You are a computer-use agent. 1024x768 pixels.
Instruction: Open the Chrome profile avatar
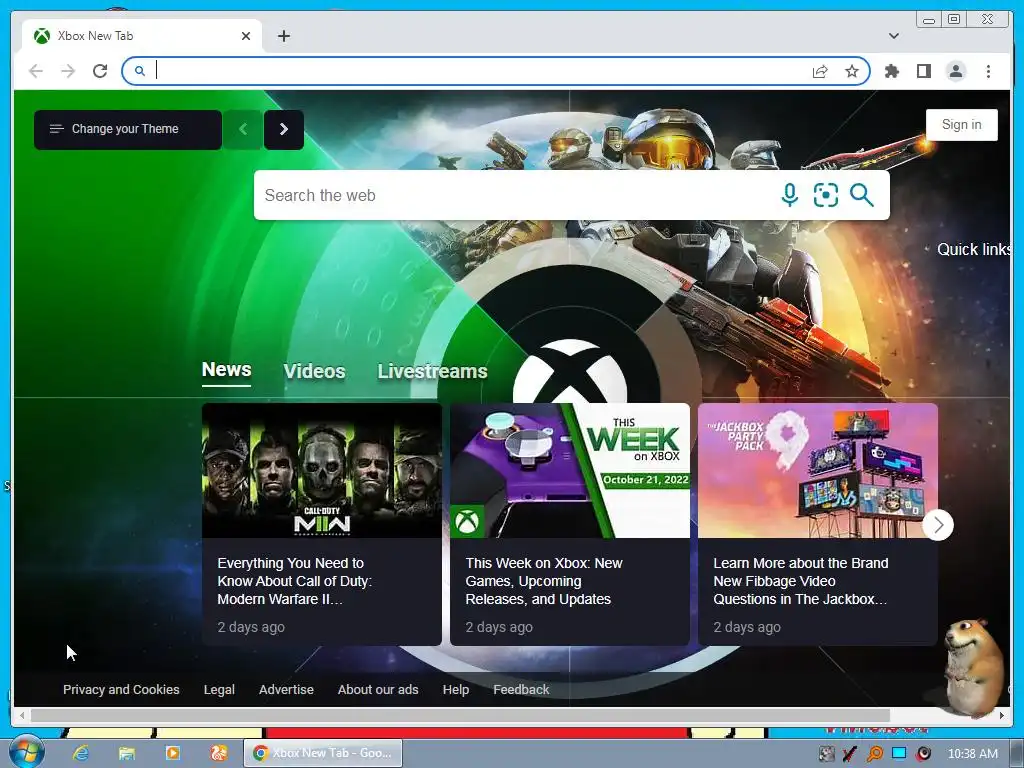(x=955, y=71)
